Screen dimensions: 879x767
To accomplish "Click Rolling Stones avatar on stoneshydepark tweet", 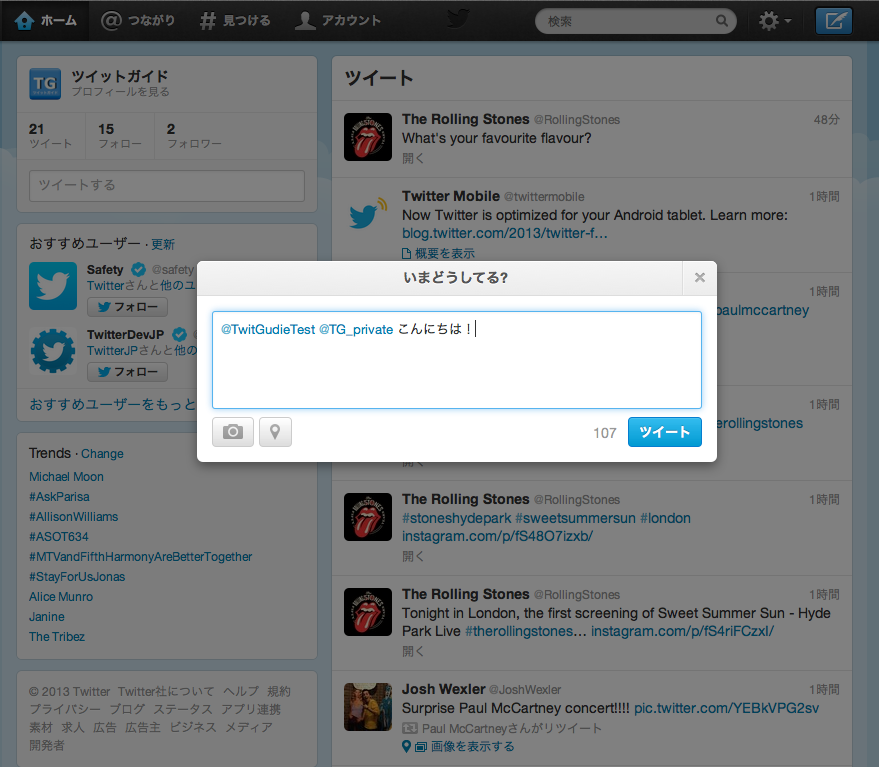I will pos(368,517).
